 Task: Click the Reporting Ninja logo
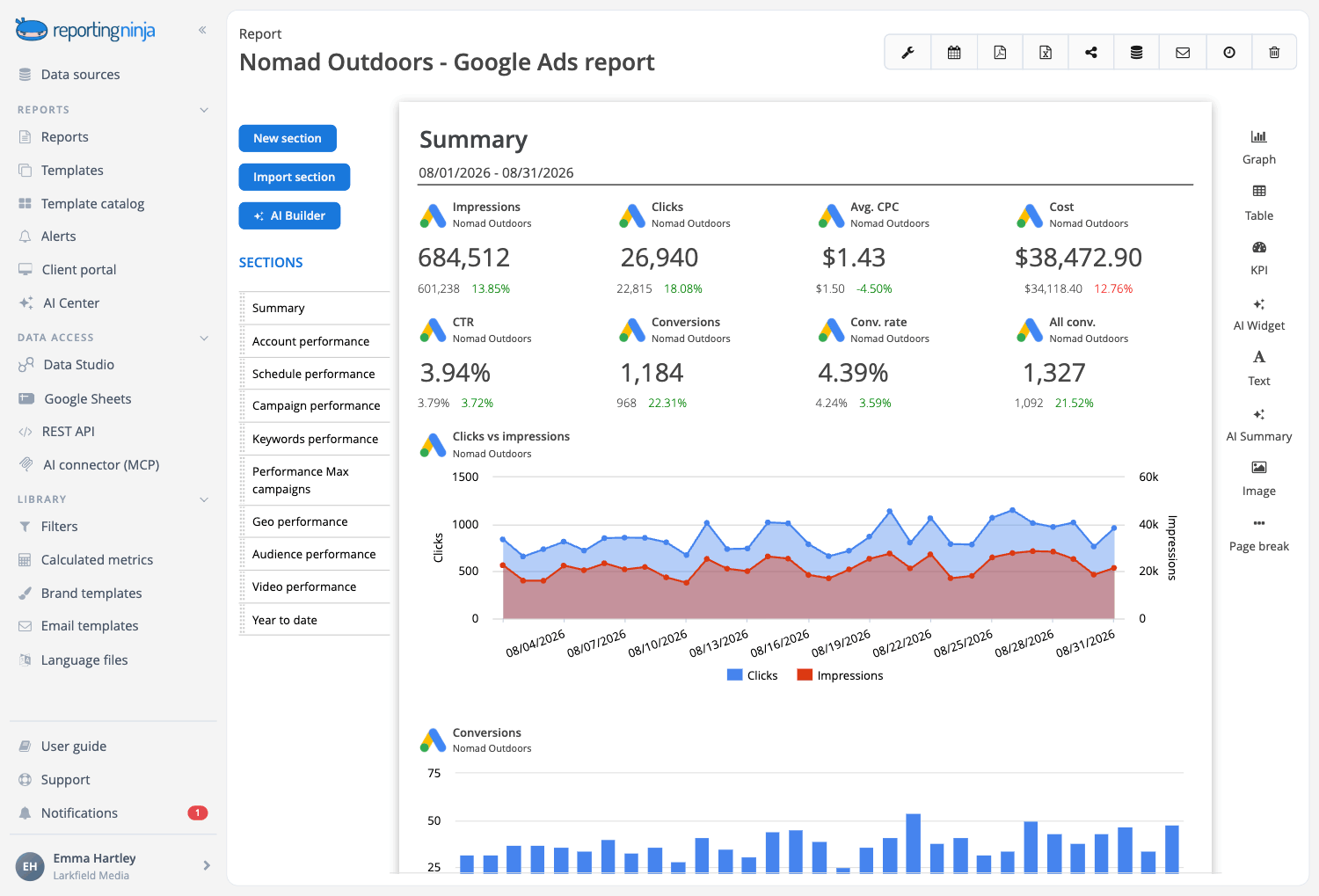(x=85, y=31)
